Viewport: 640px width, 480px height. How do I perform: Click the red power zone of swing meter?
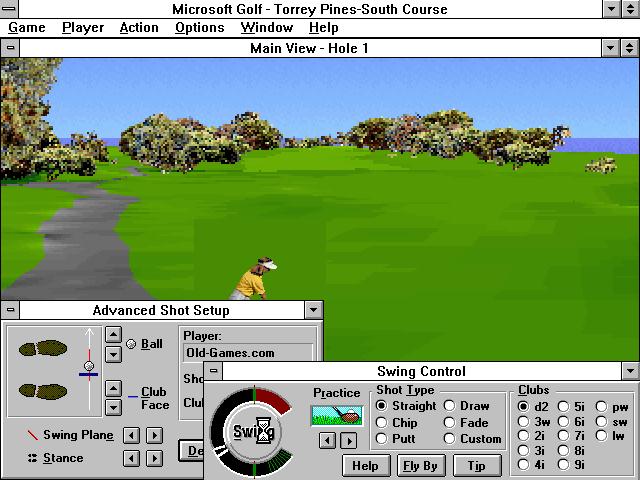point(273,399)
